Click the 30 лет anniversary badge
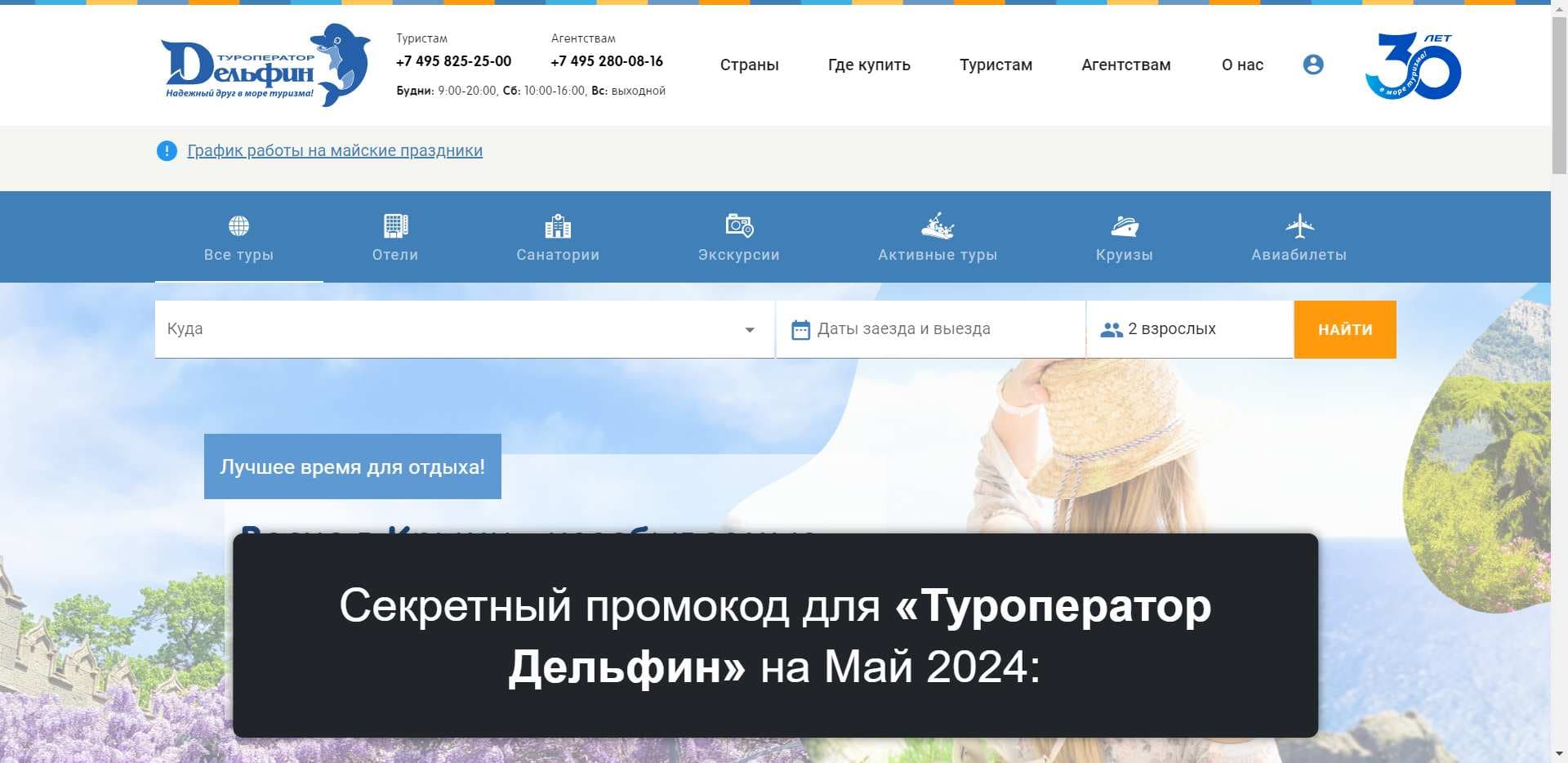This screenshot has height=763, width=1568. pos(1413,66)
